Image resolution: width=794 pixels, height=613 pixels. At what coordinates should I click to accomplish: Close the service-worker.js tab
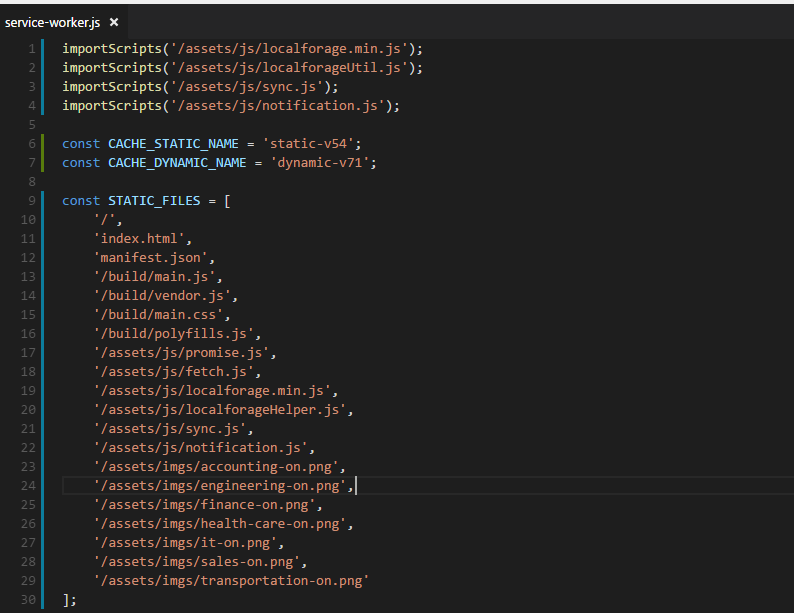[x=114, y=22]
